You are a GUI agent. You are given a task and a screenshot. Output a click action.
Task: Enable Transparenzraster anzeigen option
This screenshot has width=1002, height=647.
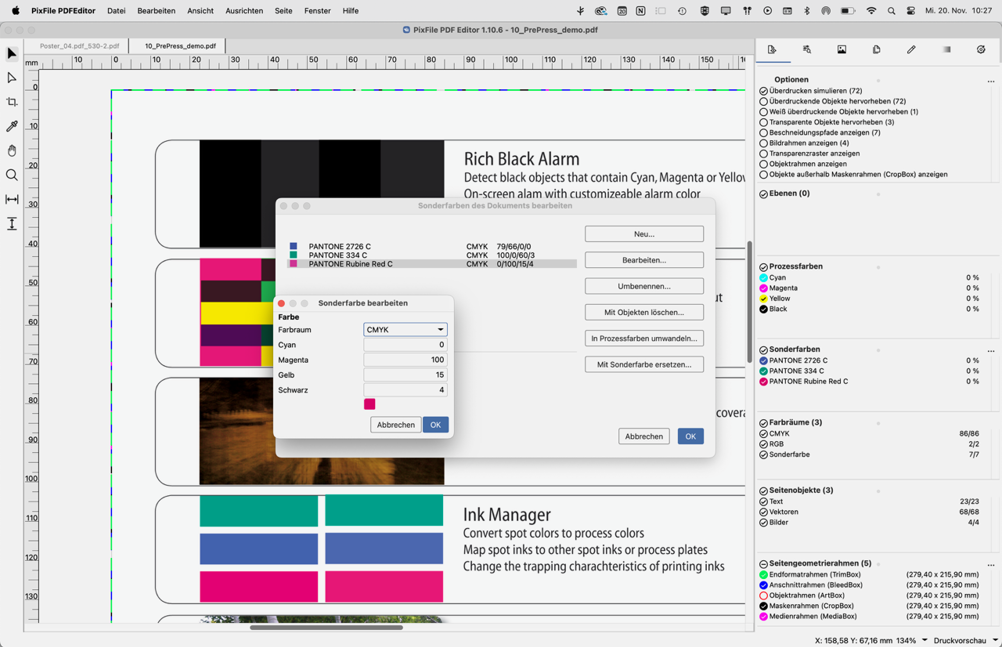[x=764, y=154]
